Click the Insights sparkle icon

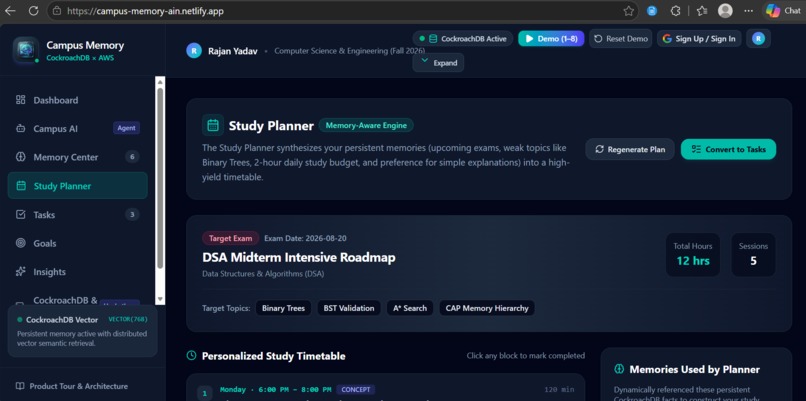(x=21, y=271)
